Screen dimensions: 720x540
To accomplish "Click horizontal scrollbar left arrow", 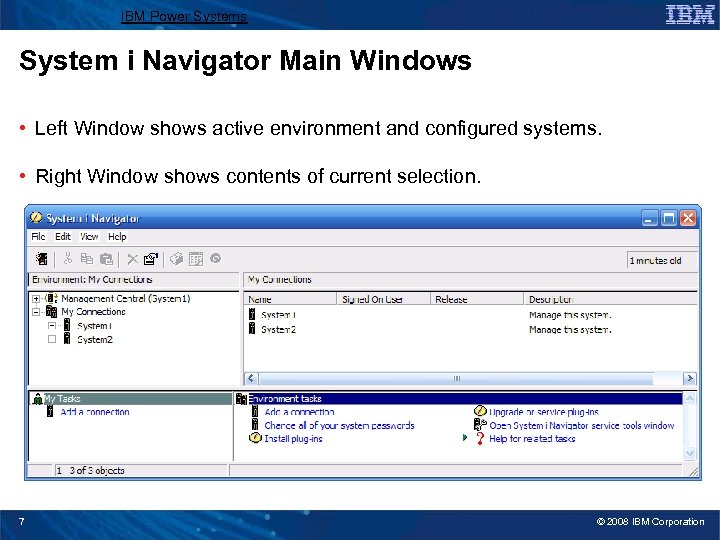I will coord(251,378).
